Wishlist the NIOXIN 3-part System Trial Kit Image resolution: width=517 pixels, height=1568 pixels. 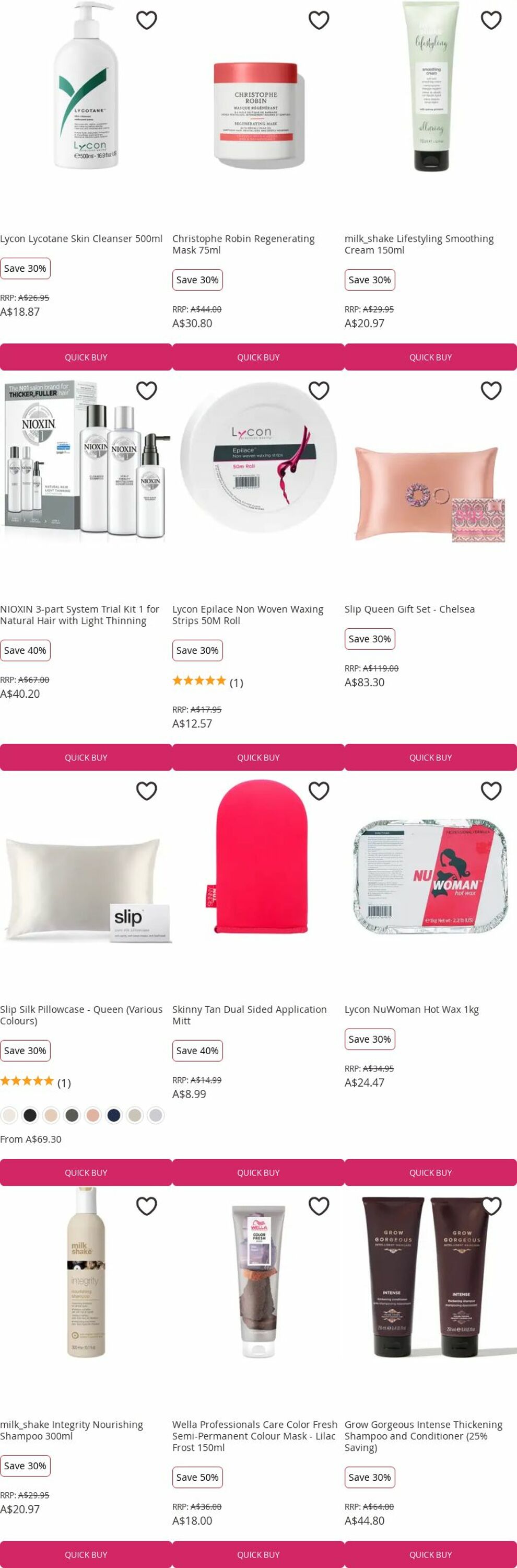click(x=147, y=390)
